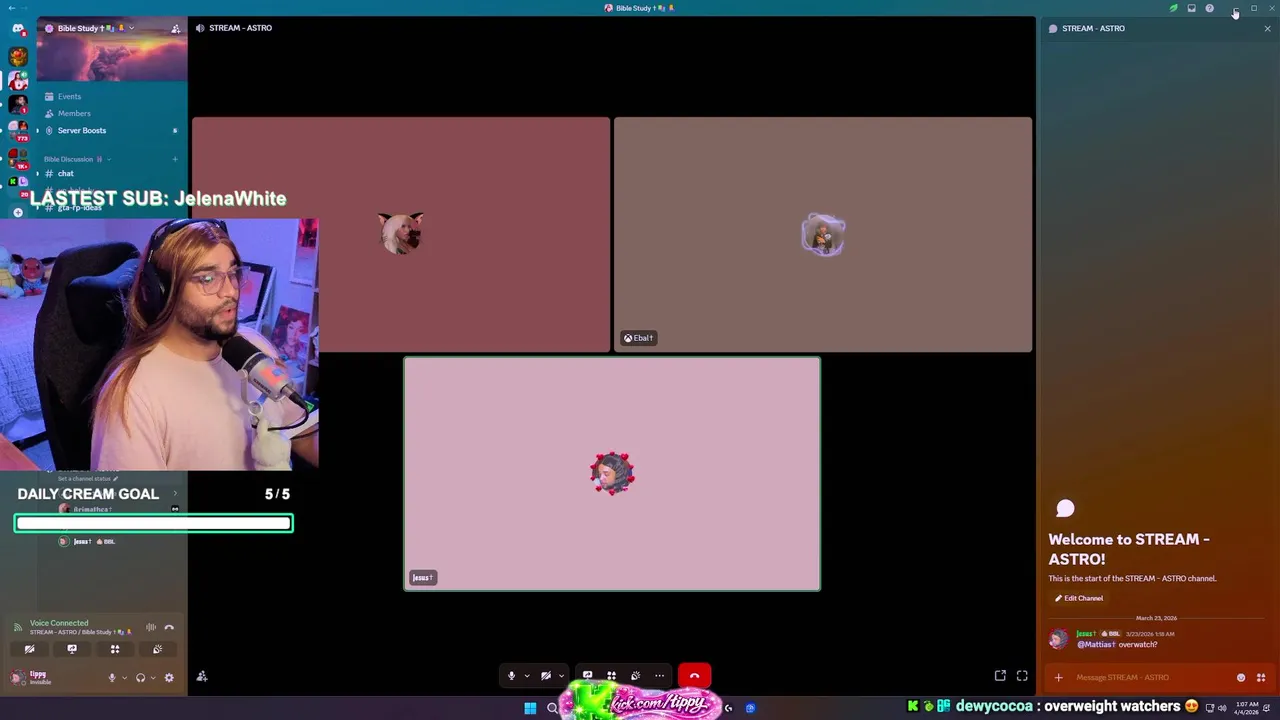Open activities from call control bar
This screenshot has width=1280, height=720.
click(611, 676)
